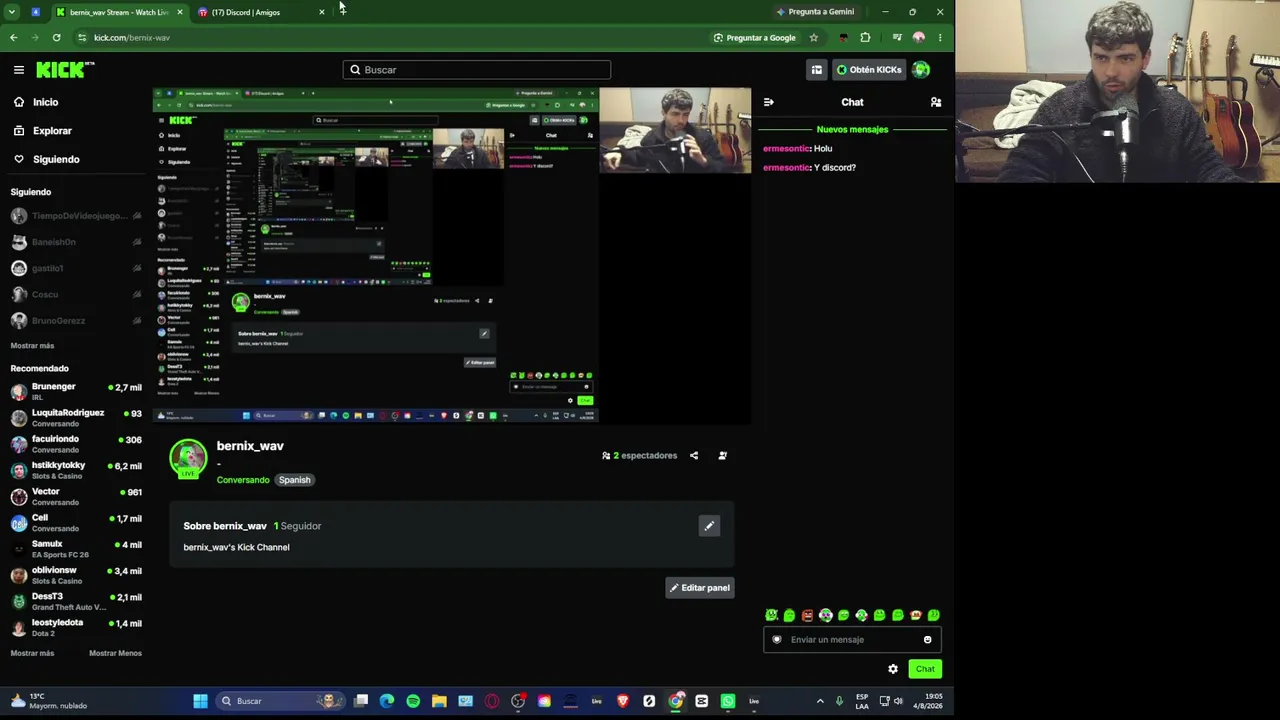Open the Conversando category link
This screenshot has height=720, width=1280.
[x=243, y=480]
